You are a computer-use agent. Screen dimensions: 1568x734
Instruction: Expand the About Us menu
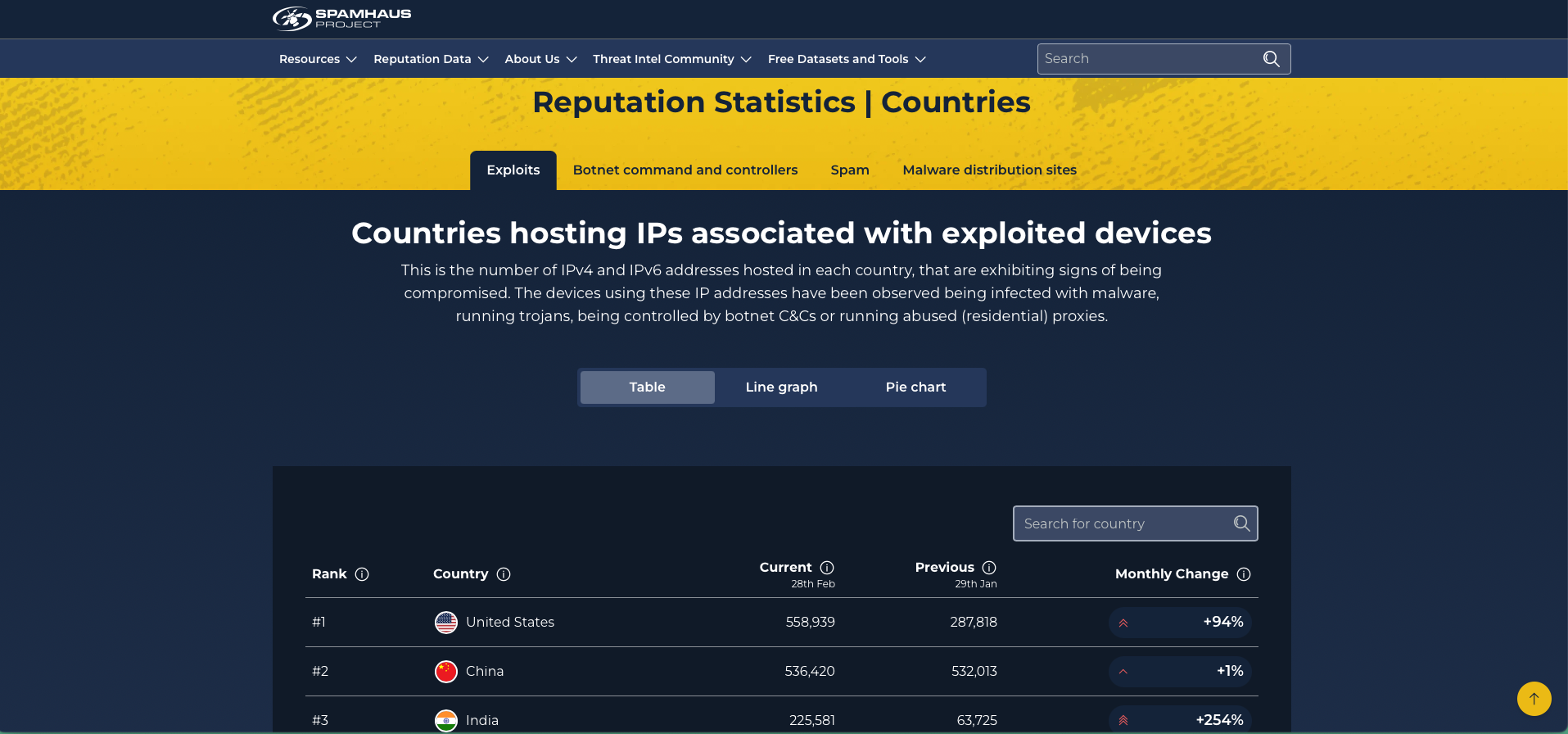540,59
